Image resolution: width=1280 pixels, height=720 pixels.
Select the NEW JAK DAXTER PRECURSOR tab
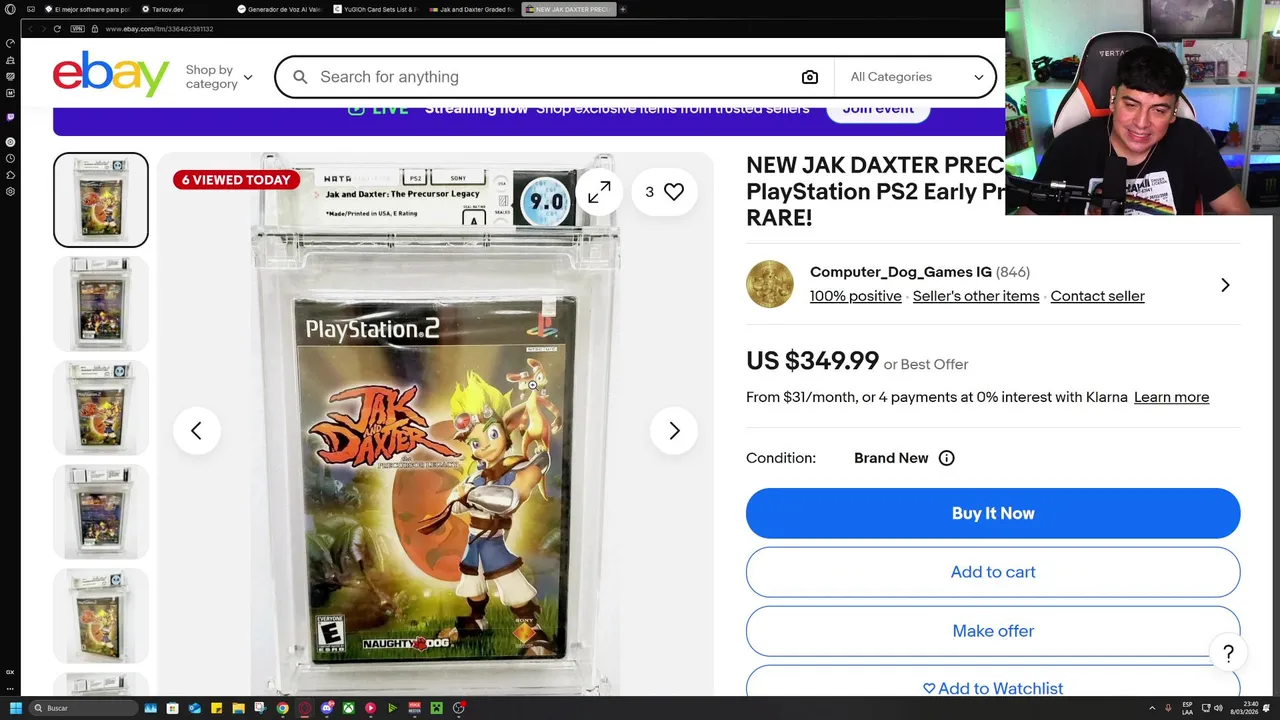(x=568, y=9)
